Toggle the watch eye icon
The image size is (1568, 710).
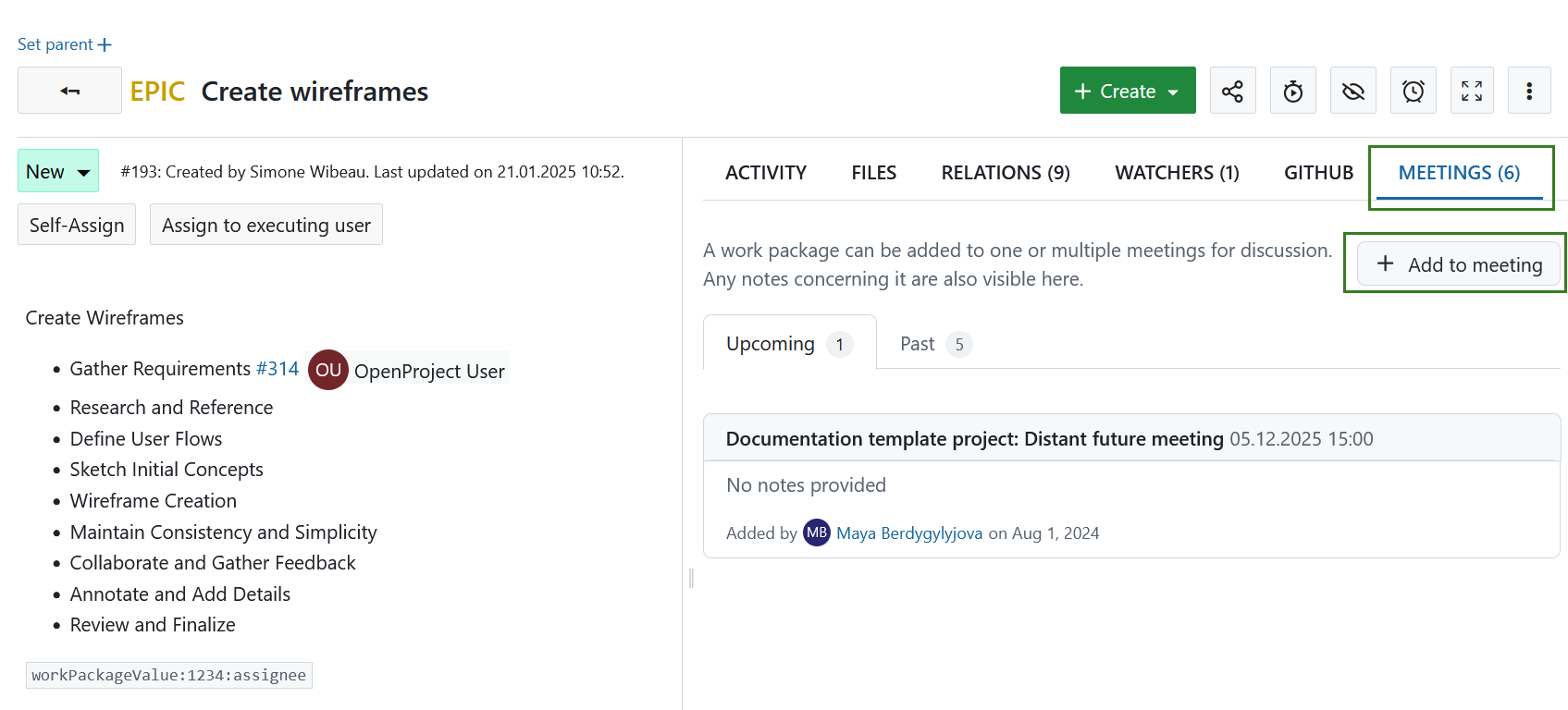pos(1352,91)
